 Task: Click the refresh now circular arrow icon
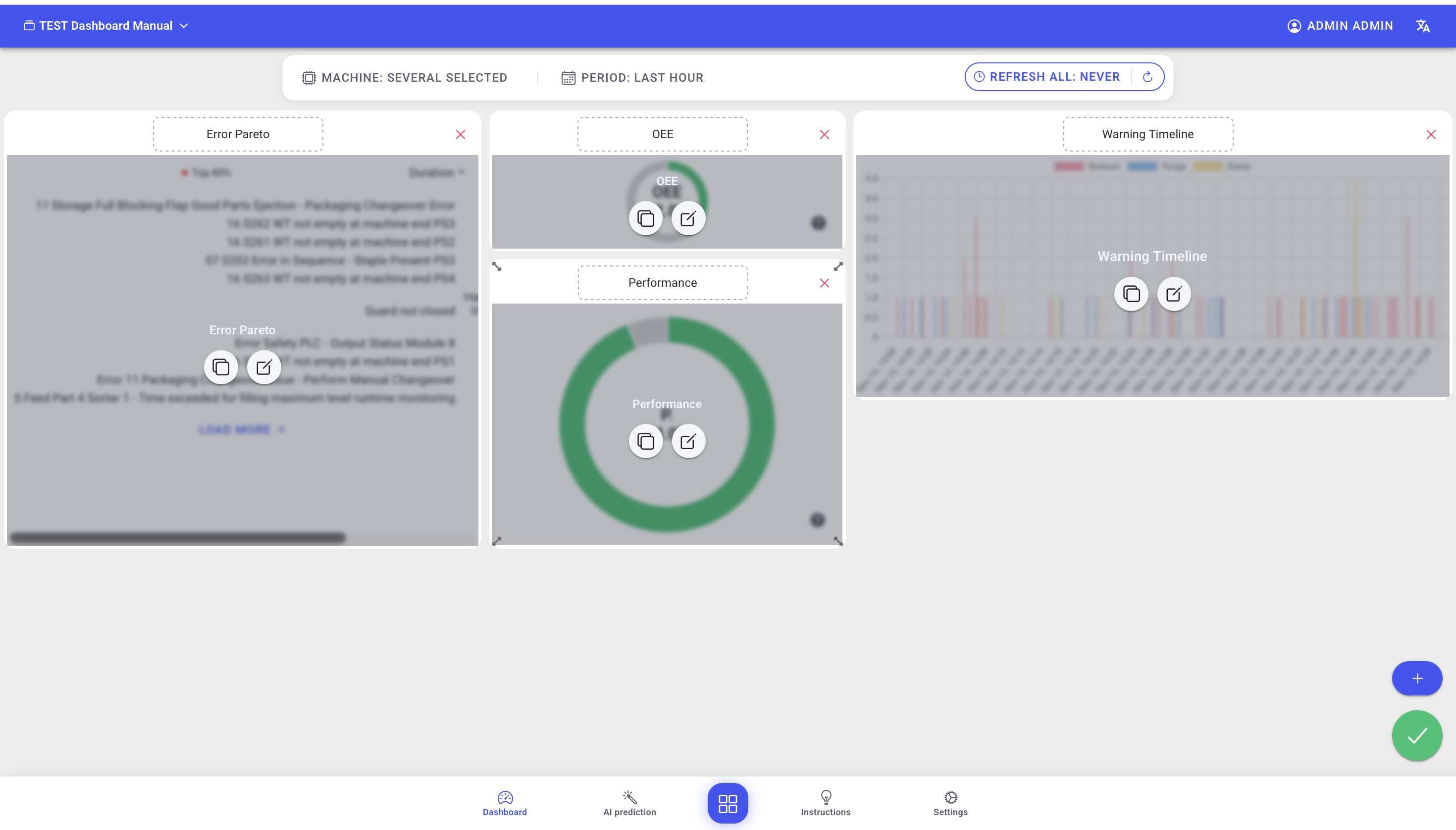(x=1147, y=76)
